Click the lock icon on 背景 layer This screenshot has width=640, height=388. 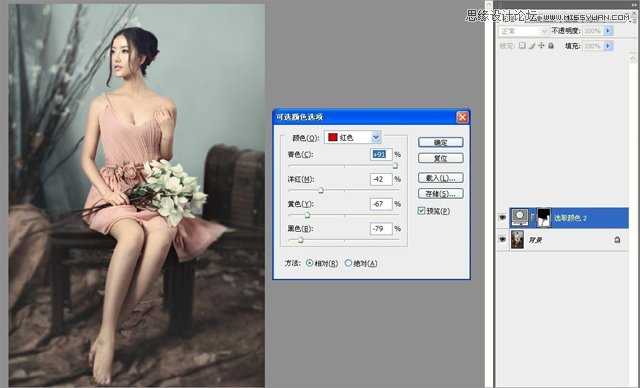[617, 240]
